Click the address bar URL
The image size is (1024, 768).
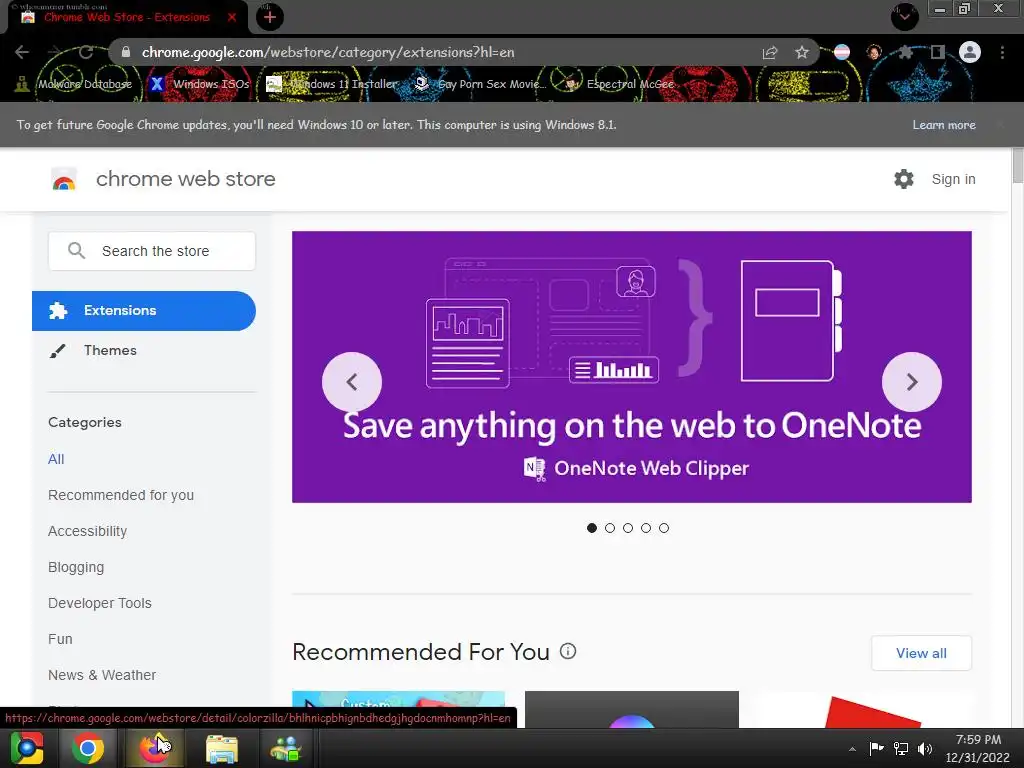click(328, 52)
